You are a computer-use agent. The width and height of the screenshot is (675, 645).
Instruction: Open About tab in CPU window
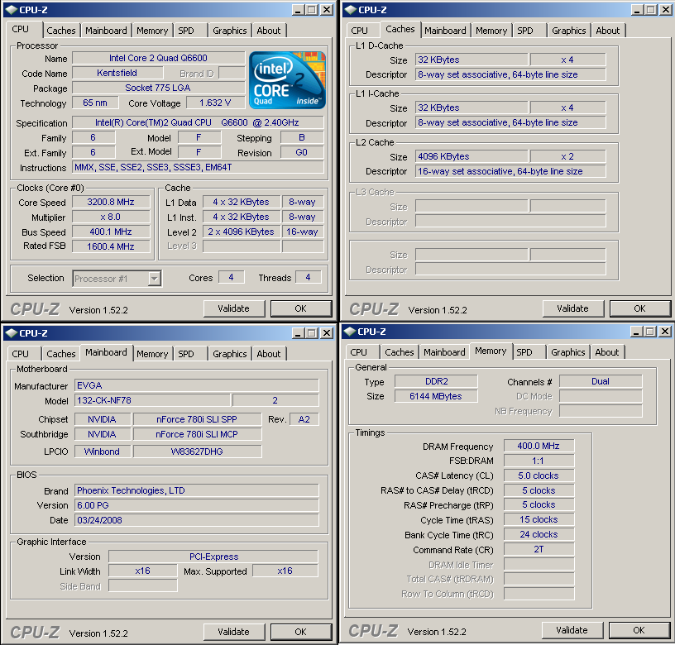click(268, 31)
